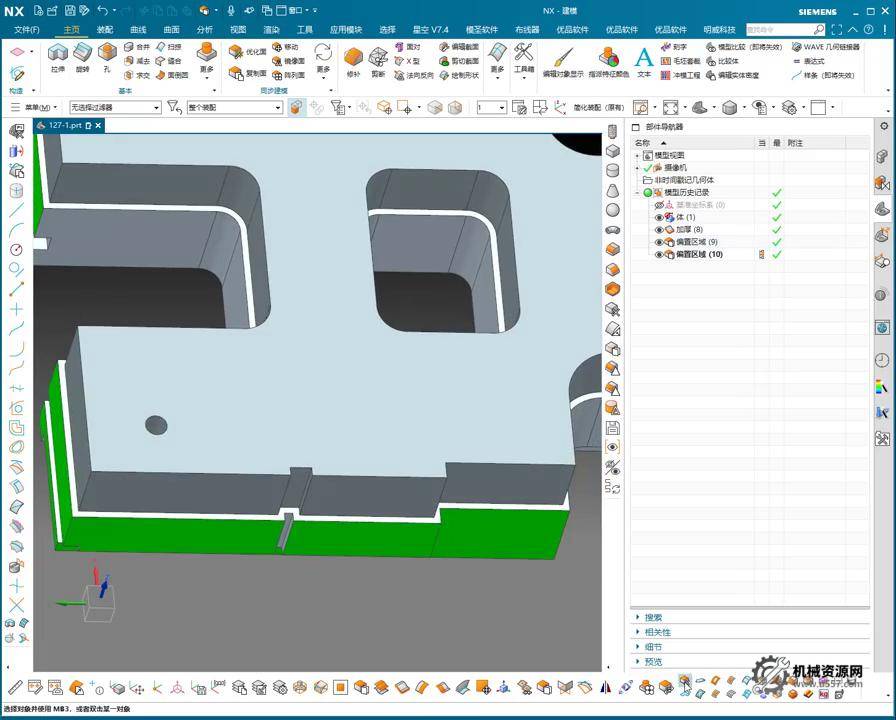The image size is (896, 720).
Task: Click the 菜单(M) button
Action: pos(36,107)
